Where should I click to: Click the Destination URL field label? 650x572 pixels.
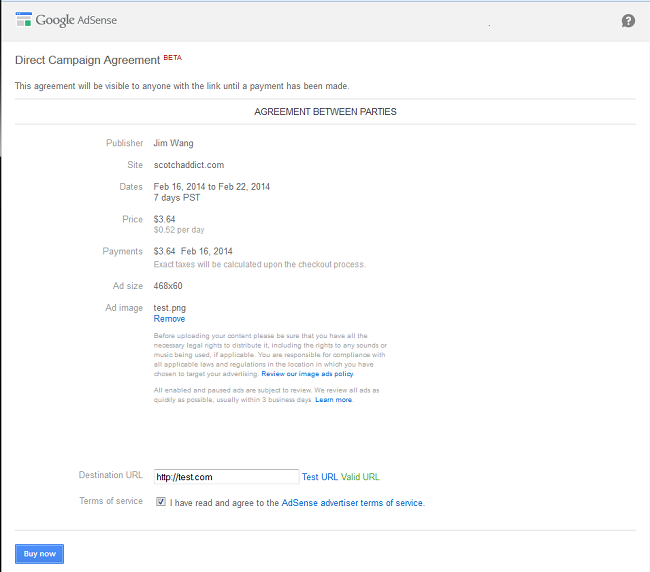click(111, 475)
